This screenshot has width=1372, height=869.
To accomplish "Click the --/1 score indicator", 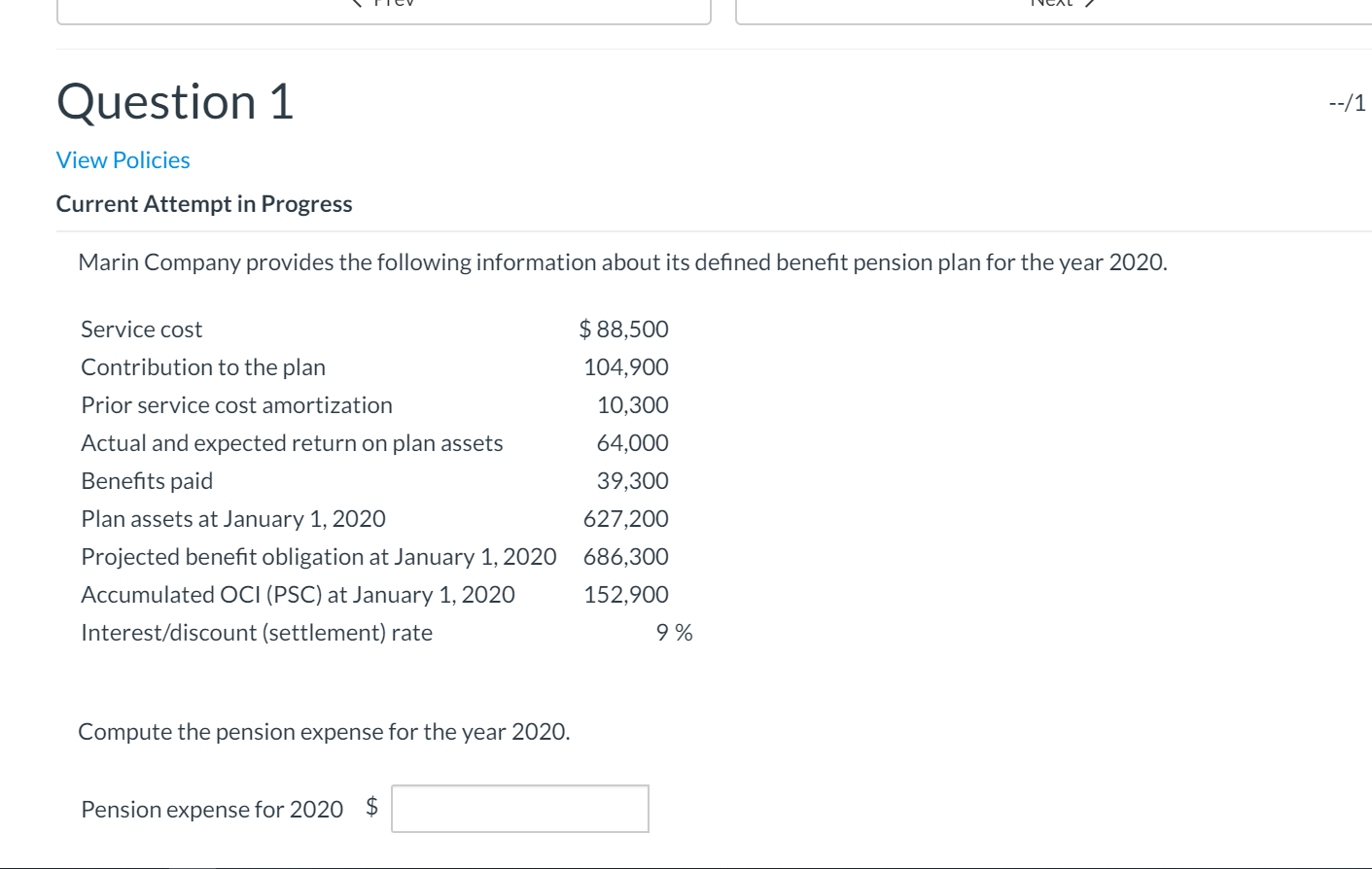I will [1349, 101].
